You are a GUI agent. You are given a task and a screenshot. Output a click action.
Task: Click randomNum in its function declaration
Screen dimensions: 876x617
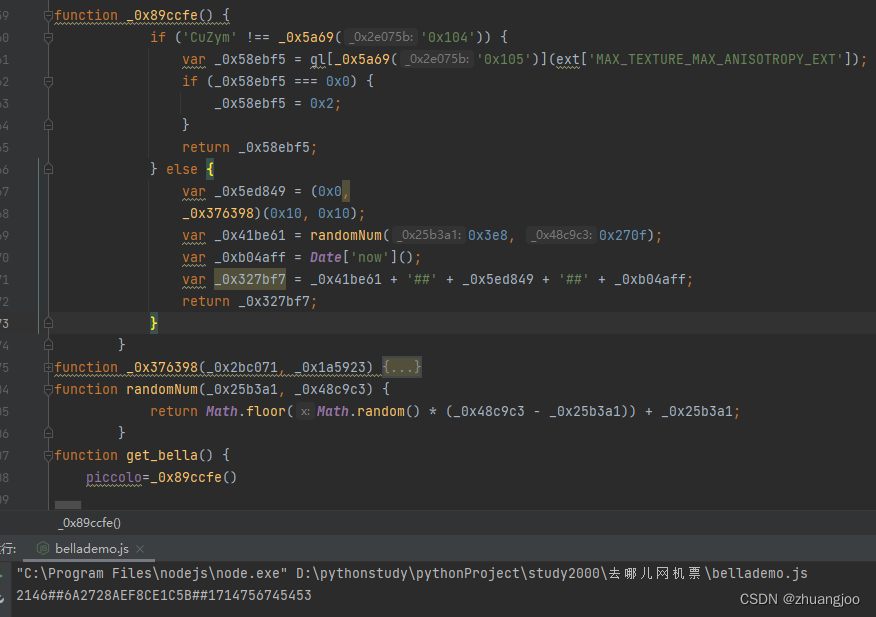[x=162, y=390]
